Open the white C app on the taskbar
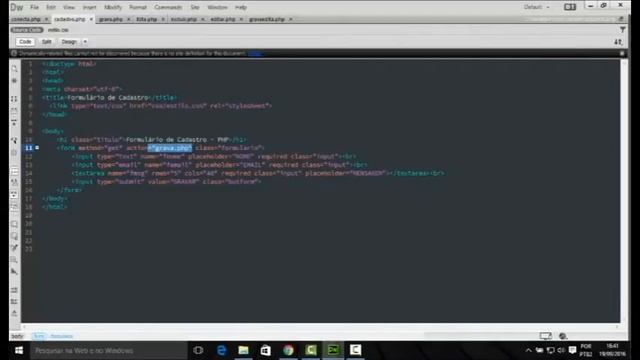This screenshot has height=360, width=640. click(x=355, y=350)
